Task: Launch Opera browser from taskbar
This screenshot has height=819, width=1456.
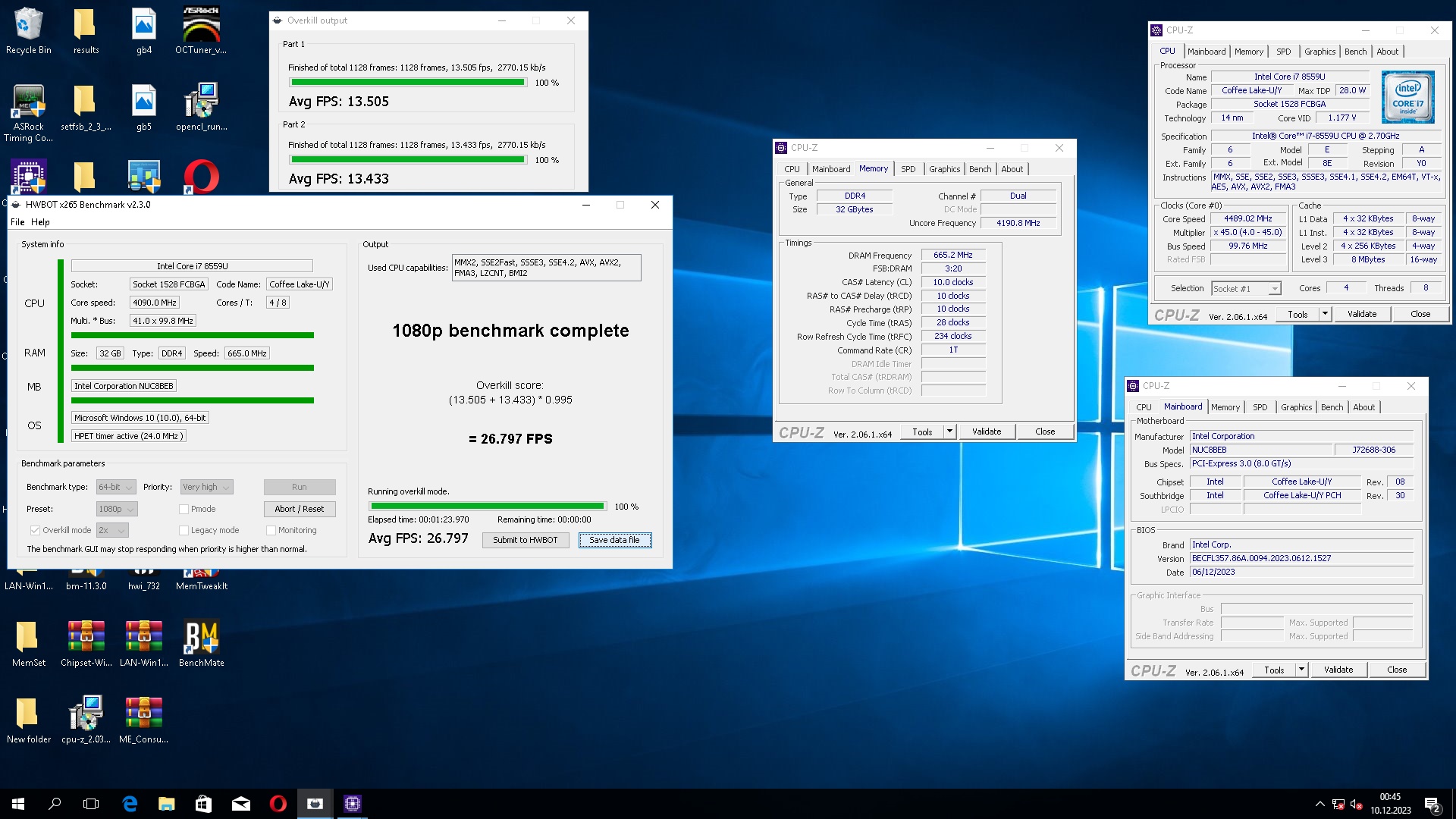Action: (x=278, y=804)
